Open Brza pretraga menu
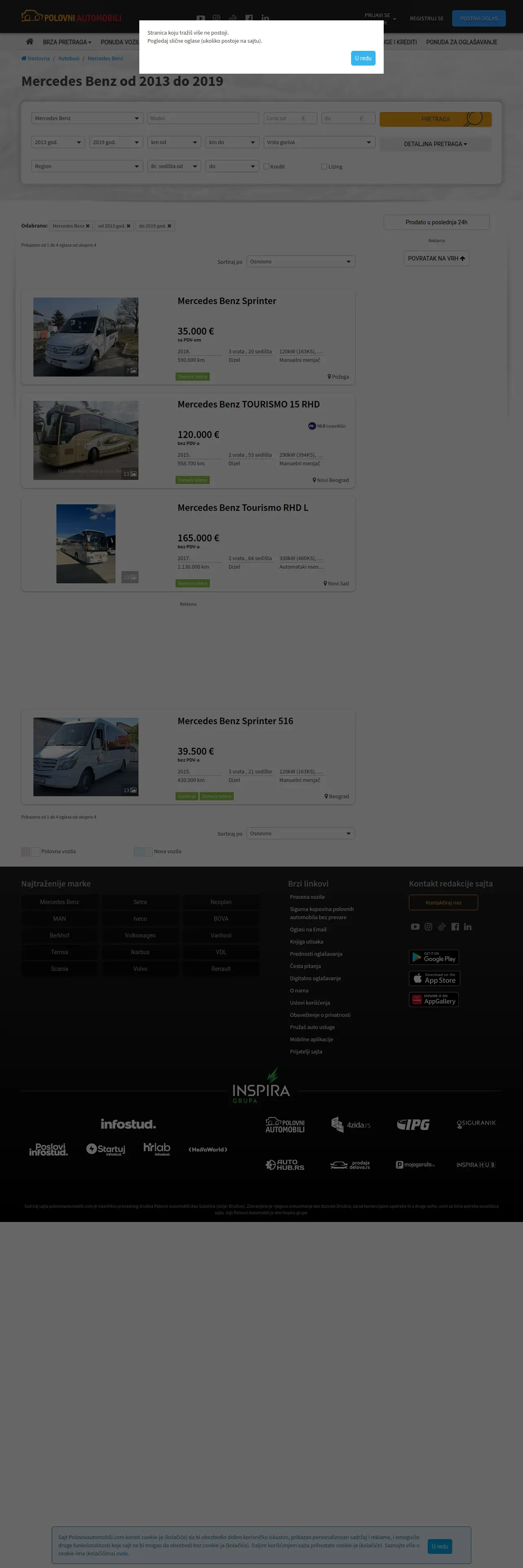 (x=67, y=42)
